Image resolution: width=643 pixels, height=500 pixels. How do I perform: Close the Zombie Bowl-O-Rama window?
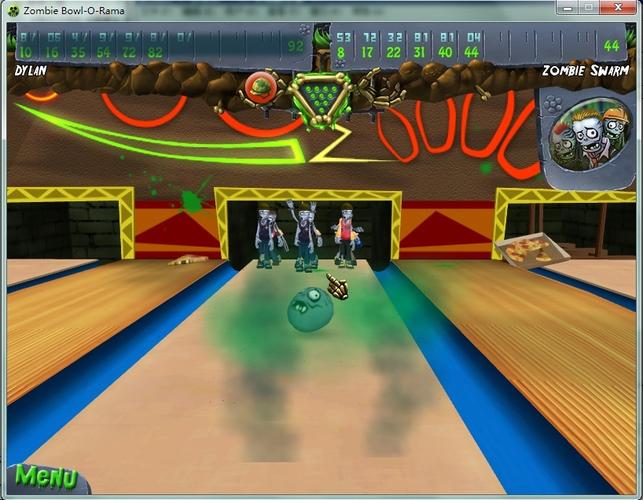pyautogui.click(x=618, y=8)
